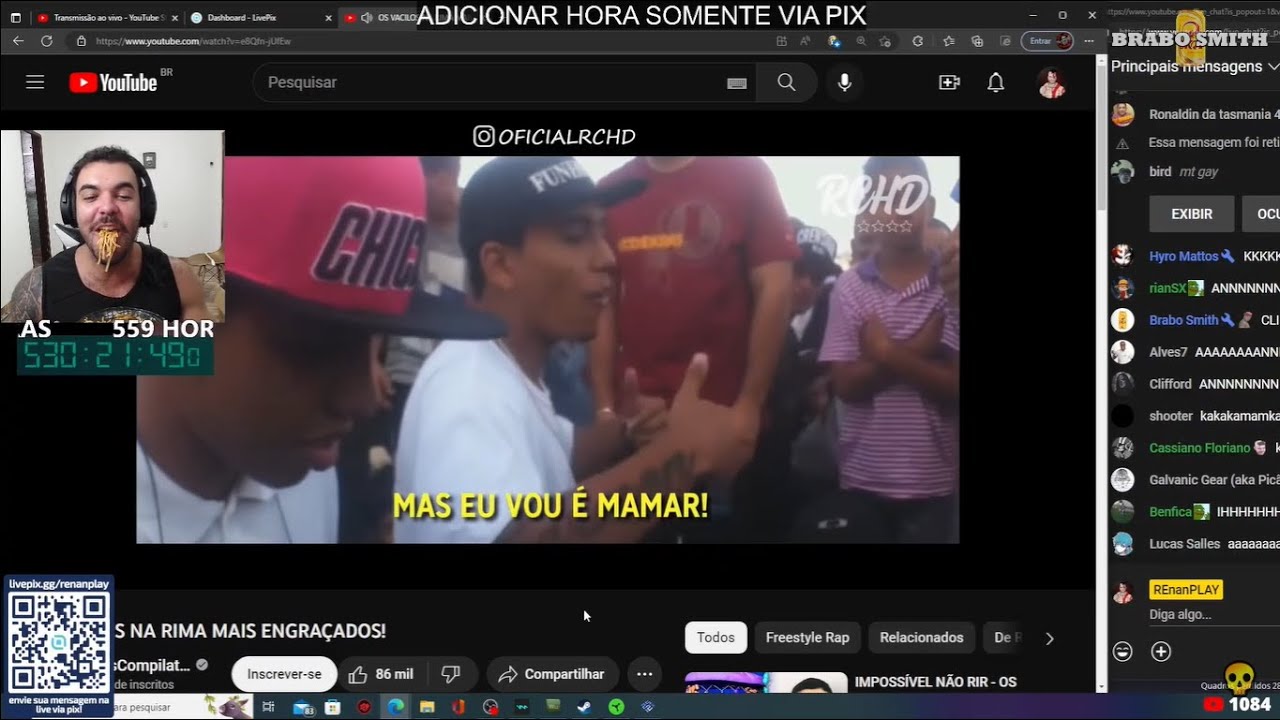
Task: Open the browser tab actions menu icon
Action: click(x=15, y=17)
